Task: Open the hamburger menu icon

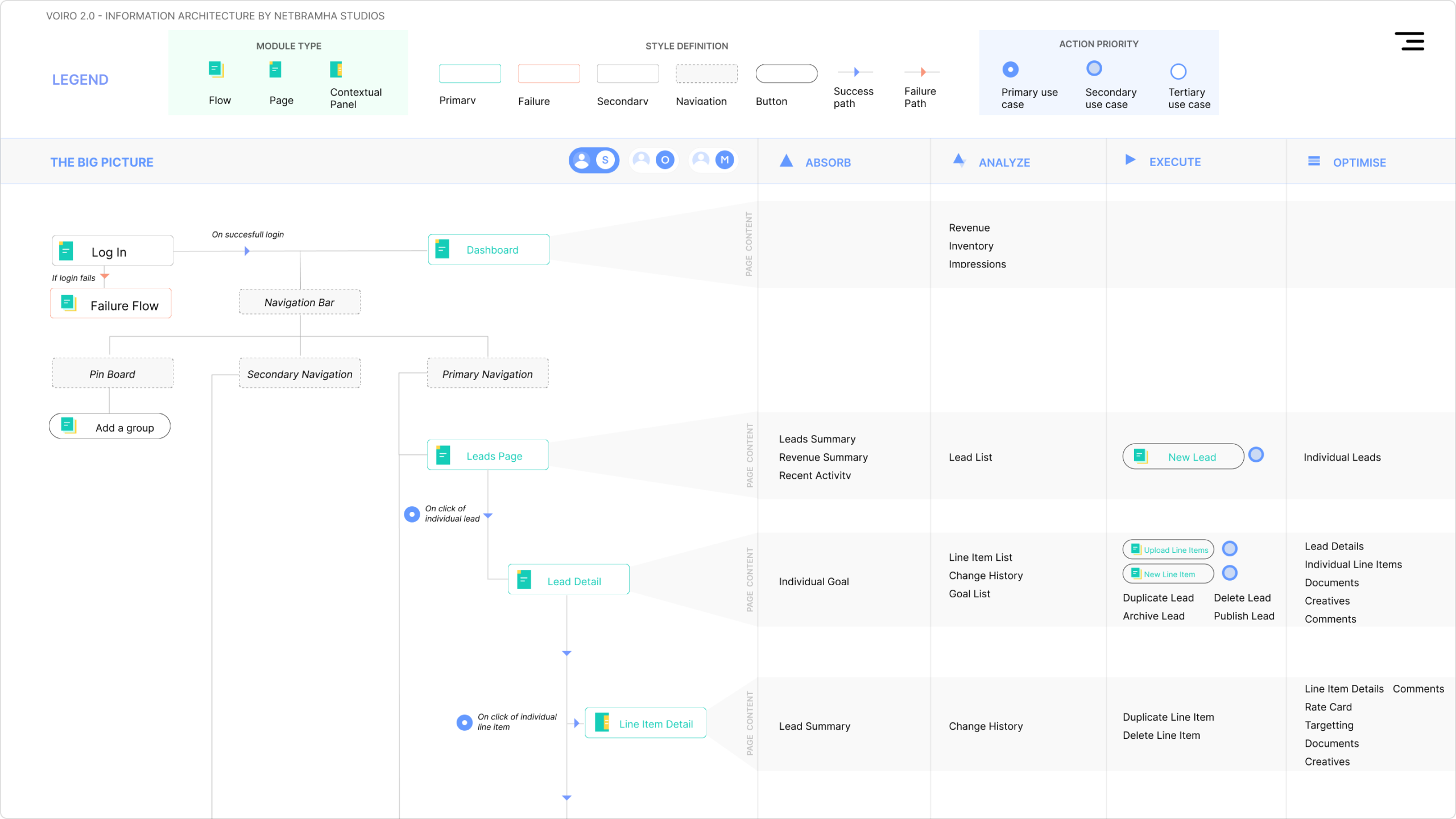Action: [1409, 41]
